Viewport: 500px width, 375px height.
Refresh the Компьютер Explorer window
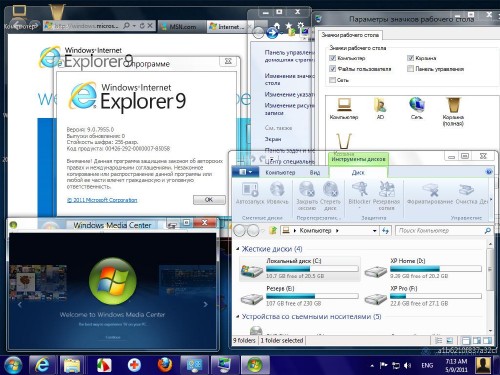[x=385, y=231]
